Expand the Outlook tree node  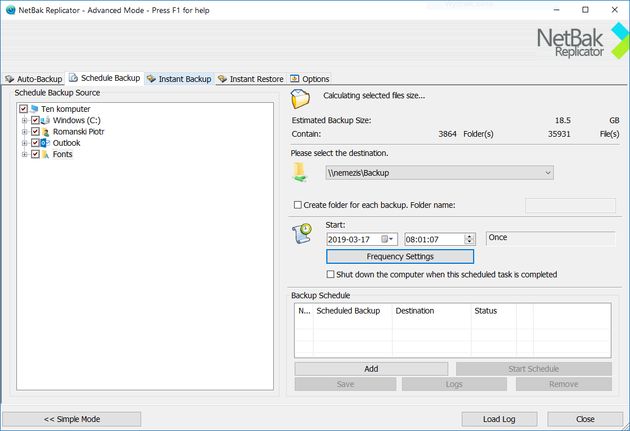click(25, 143)
